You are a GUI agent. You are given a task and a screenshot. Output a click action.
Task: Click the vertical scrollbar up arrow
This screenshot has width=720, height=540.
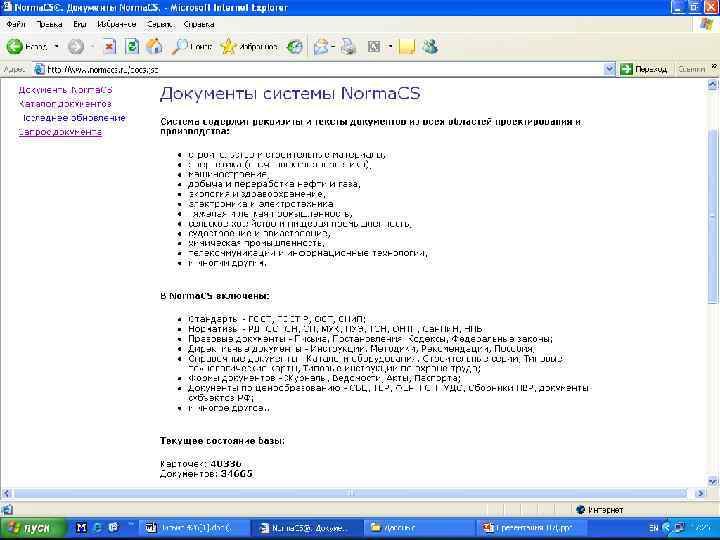[x=713, y=84]
